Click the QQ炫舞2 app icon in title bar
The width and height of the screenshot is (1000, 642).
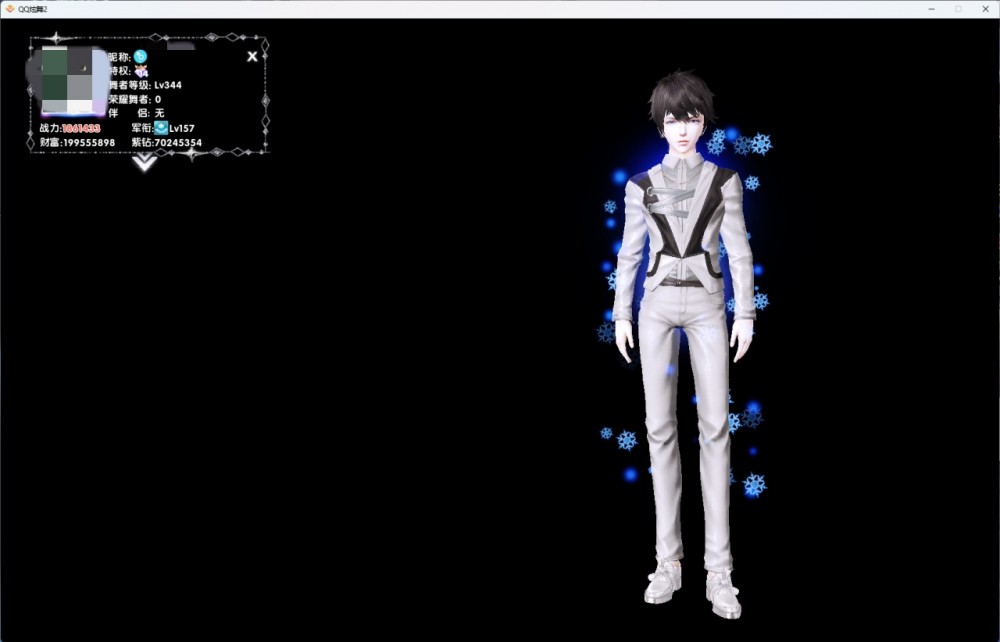10,9
